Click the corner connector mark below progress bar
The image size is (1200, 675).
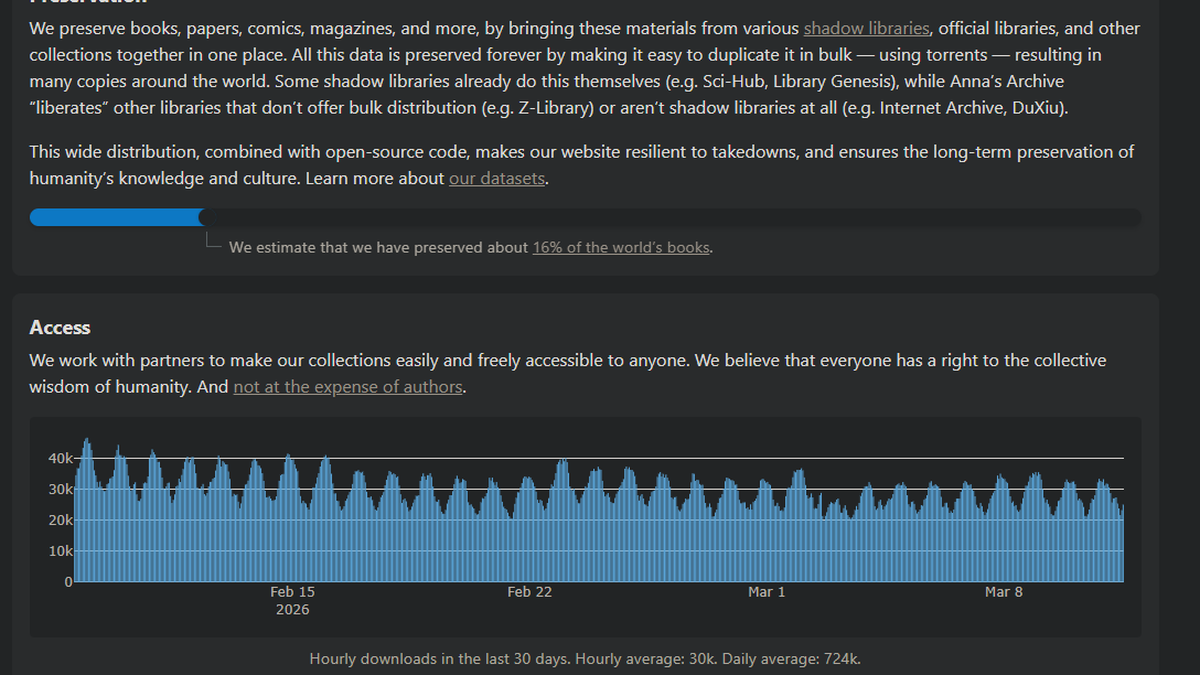click(210, 241)
